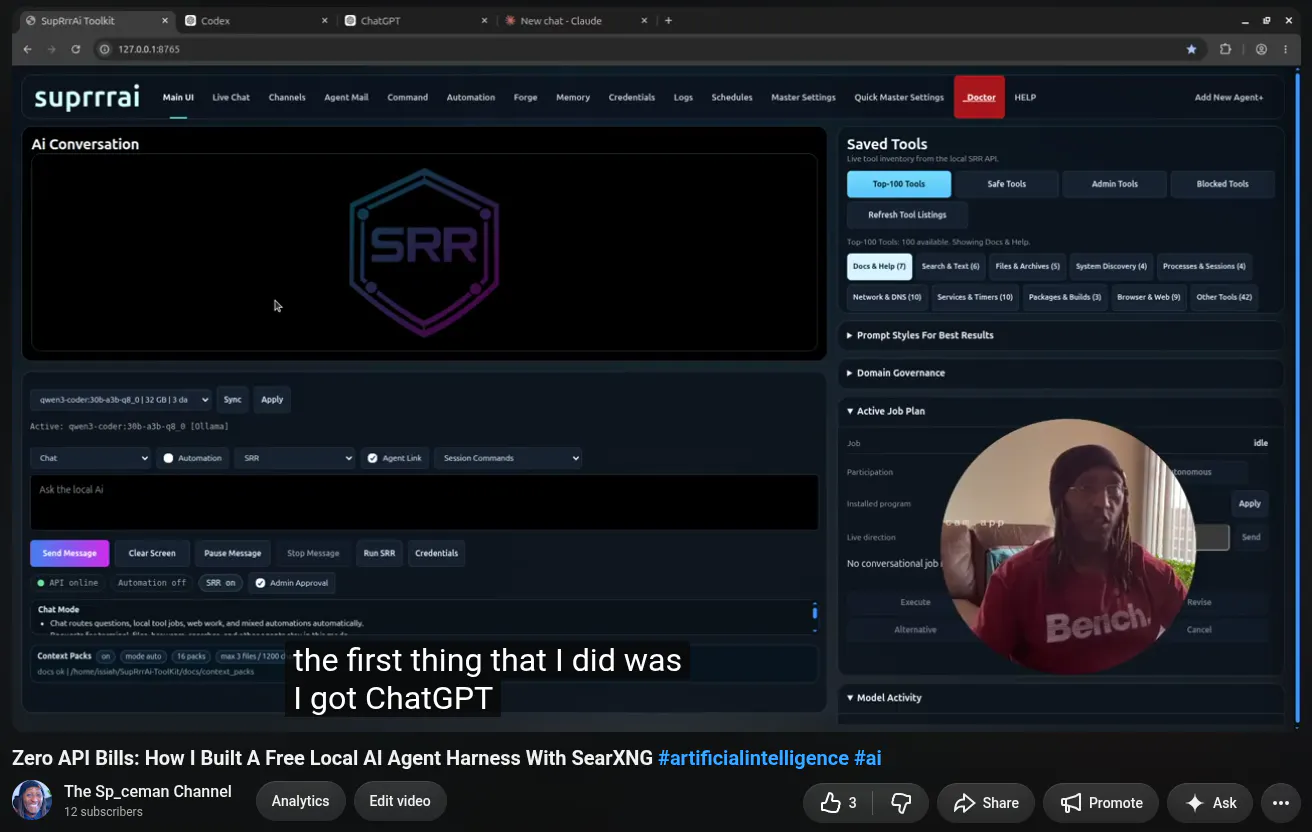Open the Channels menu item
Viewport: 1312px width, 832px height.
[x=287, y=97]
